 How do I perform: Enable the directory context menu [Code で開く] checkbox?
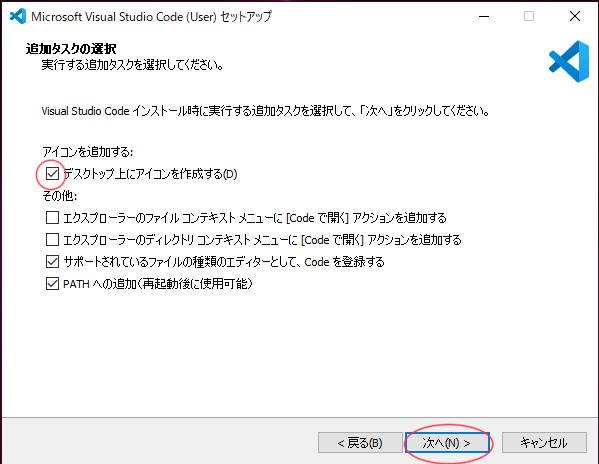pos(52,240)
